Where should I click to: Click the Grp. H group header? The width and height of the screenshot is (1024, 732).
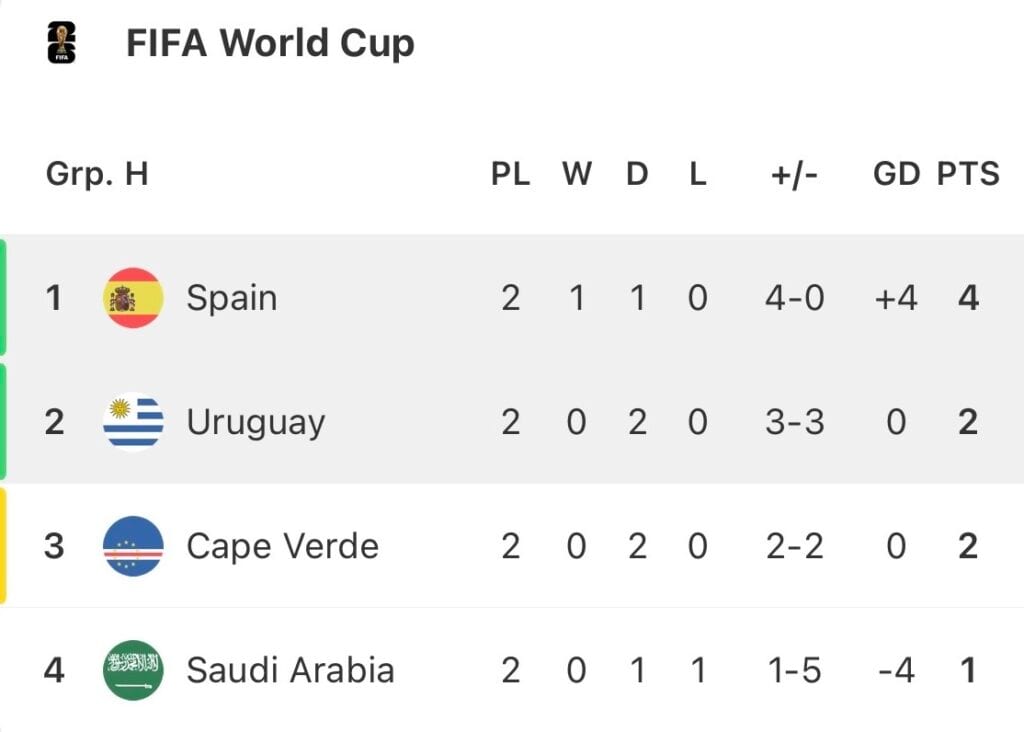click(97, 174)
